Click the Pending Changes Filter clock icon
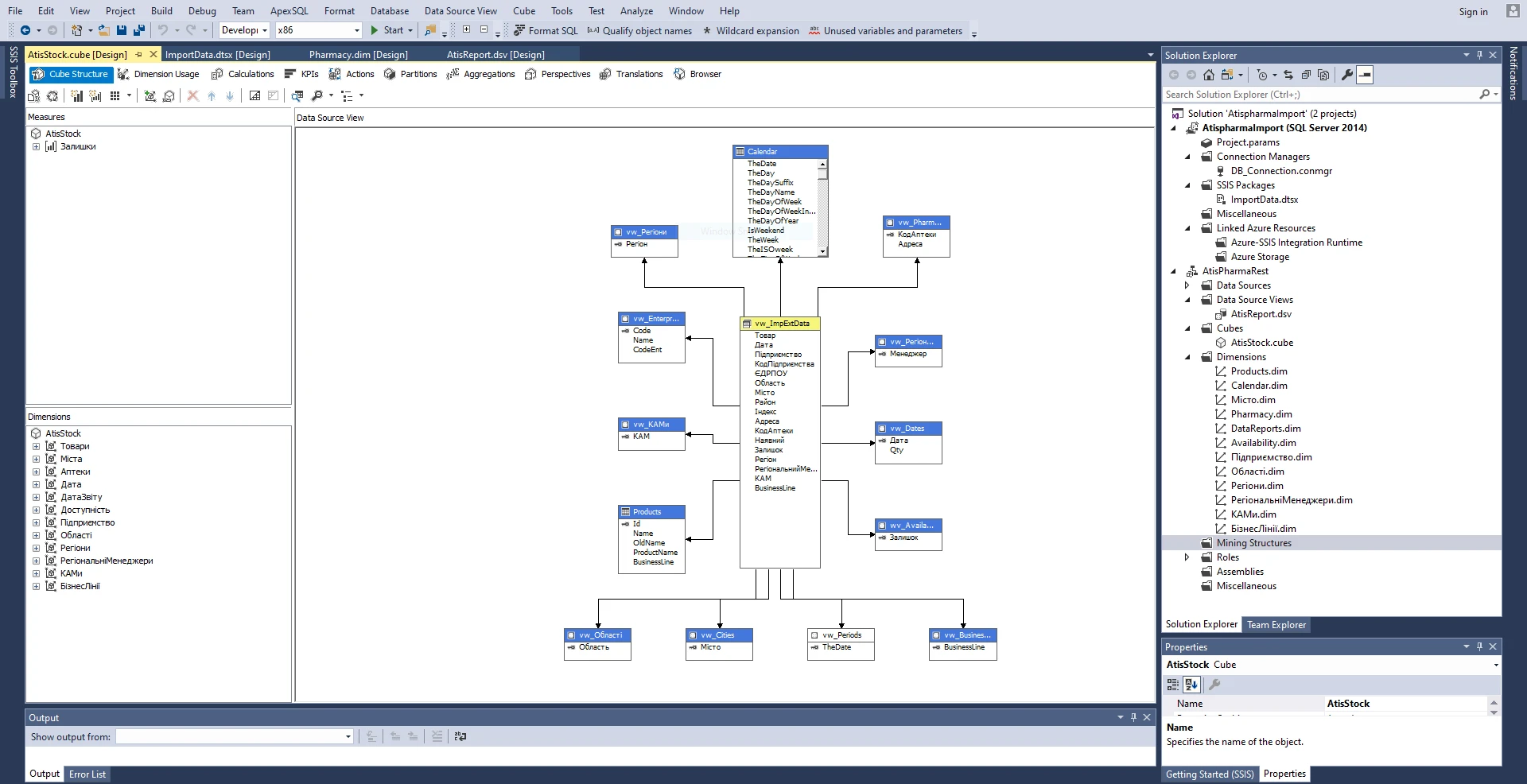Viewport: 1527px width, 784px height. (x=1262, y=75)
